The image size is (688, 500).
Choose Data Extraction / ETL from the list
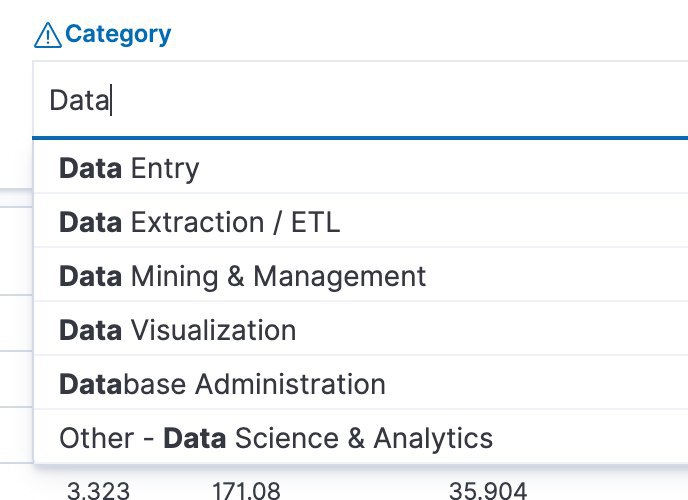pos(360,222)
